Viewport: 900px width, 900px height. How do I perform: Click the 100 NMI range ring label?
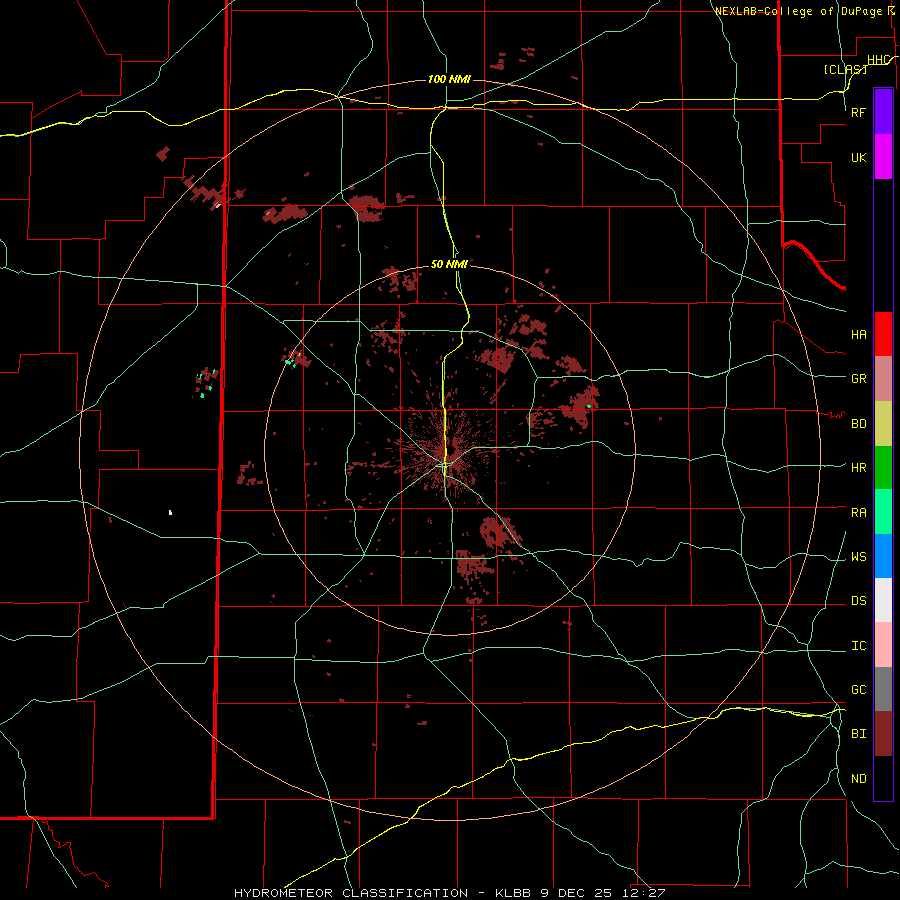click(x=449, y=79)
